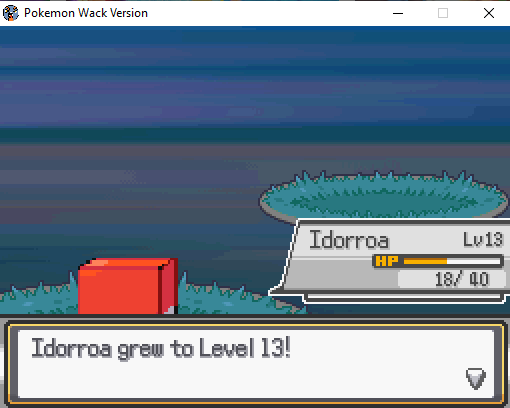Minimize the Pokemon Wack Version window

[398, 13]
